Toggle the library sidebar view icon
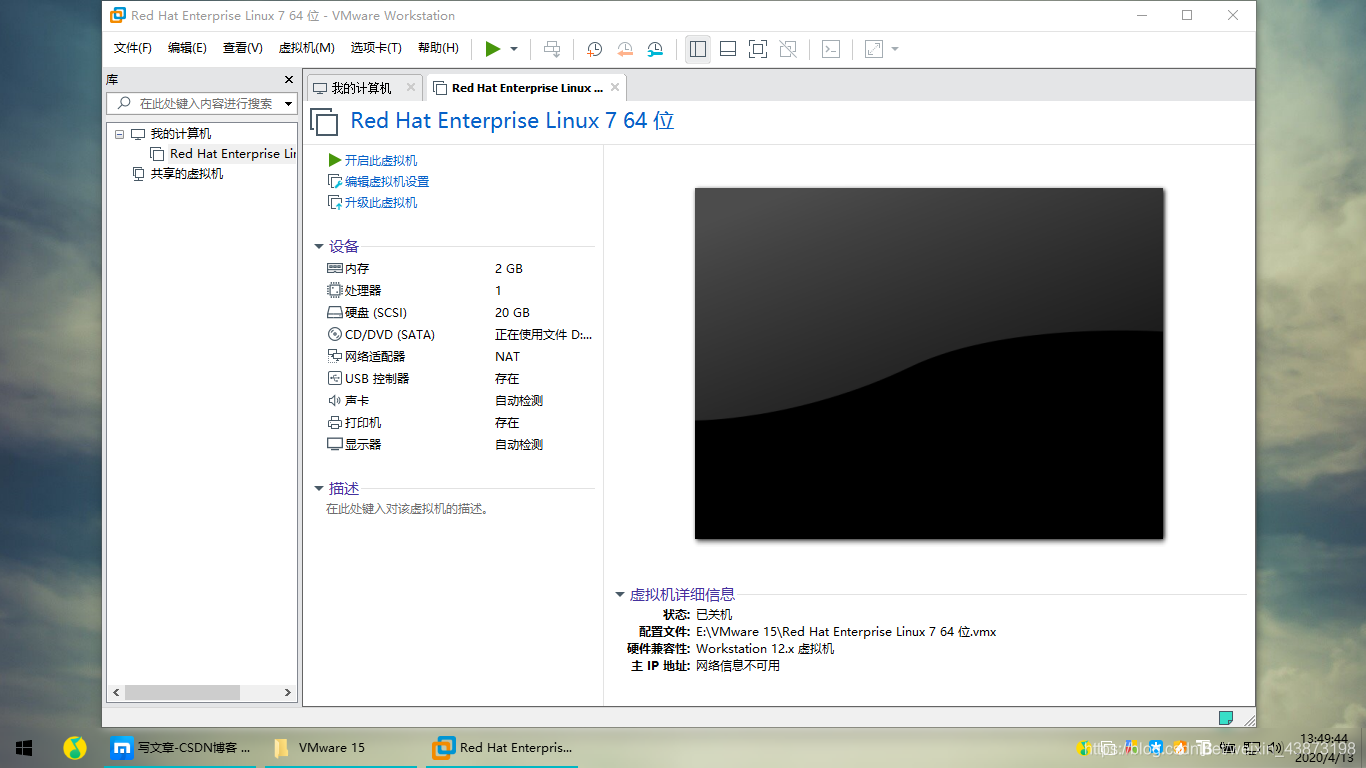Viewport: 1366px width, 768px height. tap(698, 48)
